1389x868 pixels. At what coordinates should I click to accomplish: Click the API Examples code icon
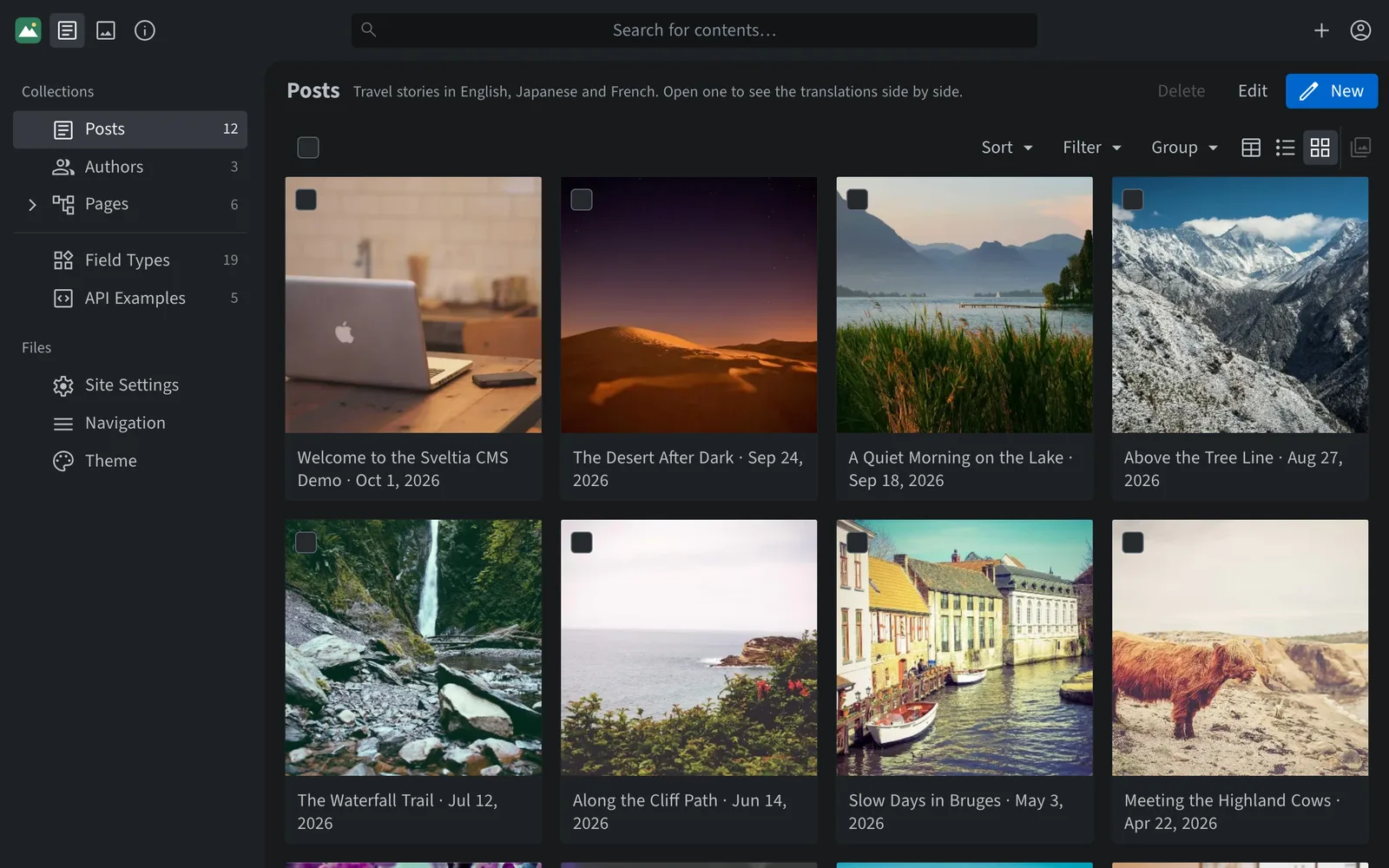click(63, 299)
